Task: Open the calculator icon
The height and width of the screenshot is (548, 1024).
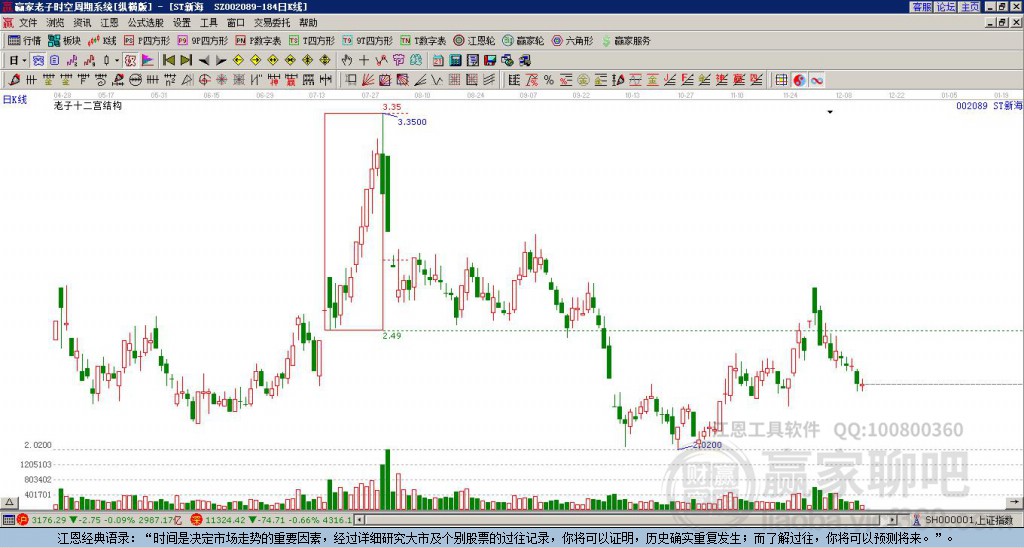Action: (x=456, y=61)
